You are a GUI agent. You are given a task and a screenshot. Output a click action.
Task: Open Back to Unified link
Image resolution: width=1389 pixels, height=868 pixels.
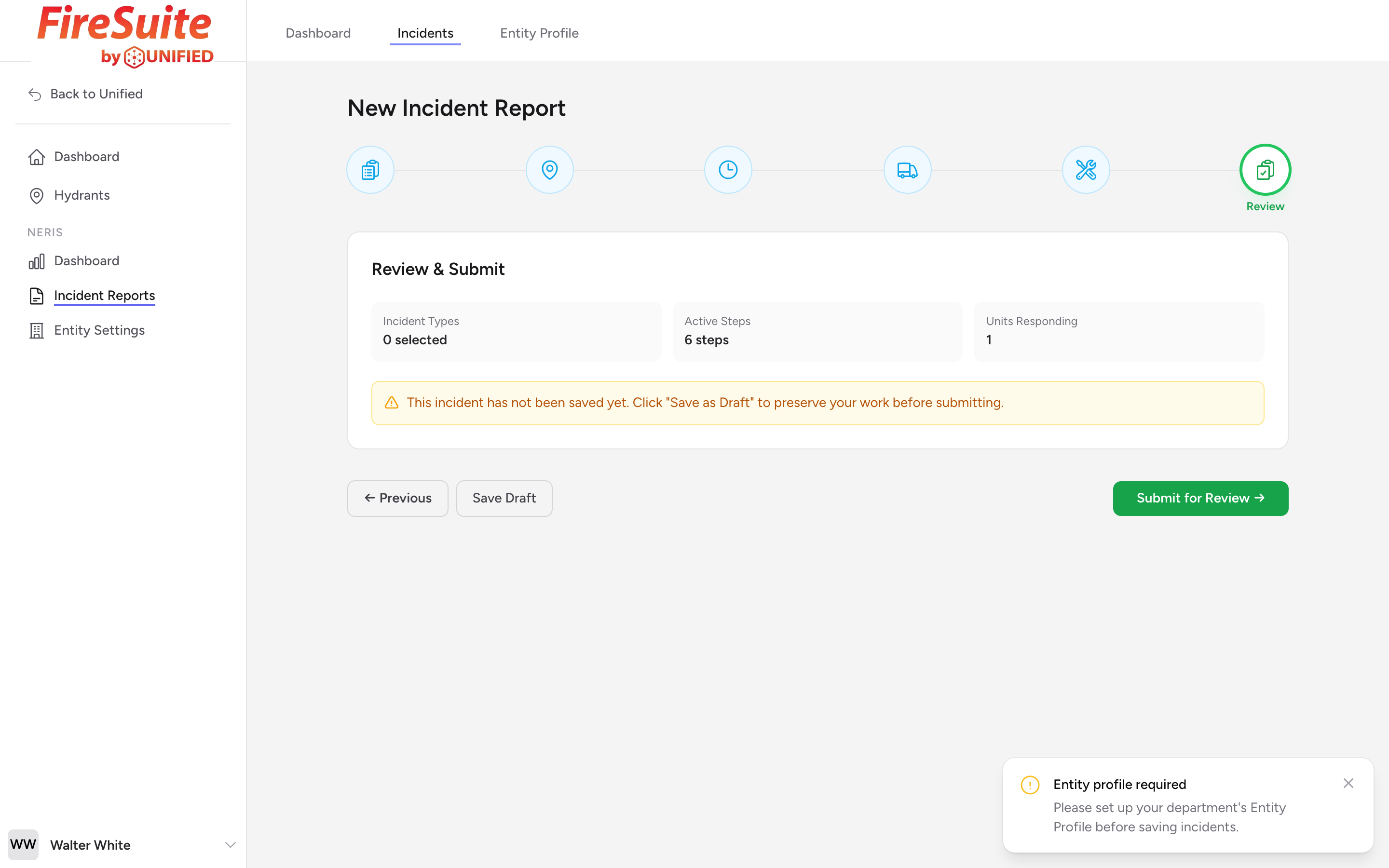(85, 94)
